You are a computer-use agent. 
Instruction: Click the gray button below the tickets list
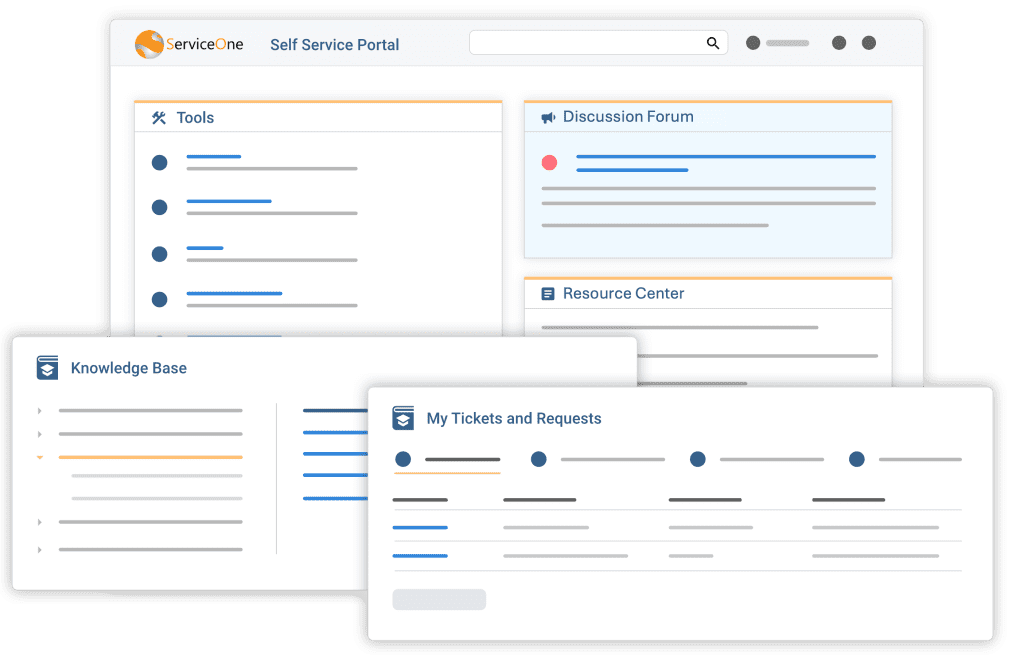tap(438, 599)
